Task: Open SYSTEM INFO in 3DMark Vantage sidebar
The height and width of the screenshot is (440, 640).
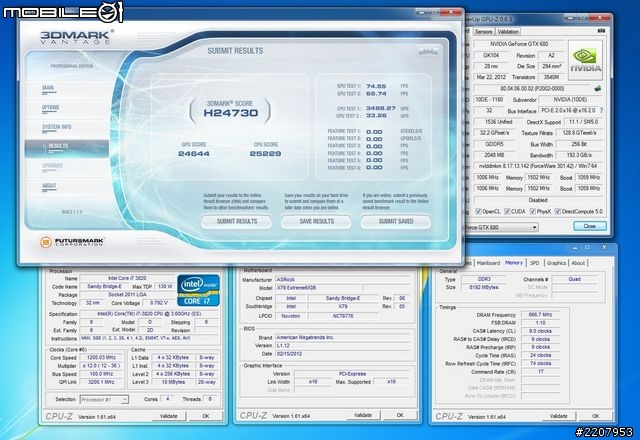Action: (x=56, y=128)
